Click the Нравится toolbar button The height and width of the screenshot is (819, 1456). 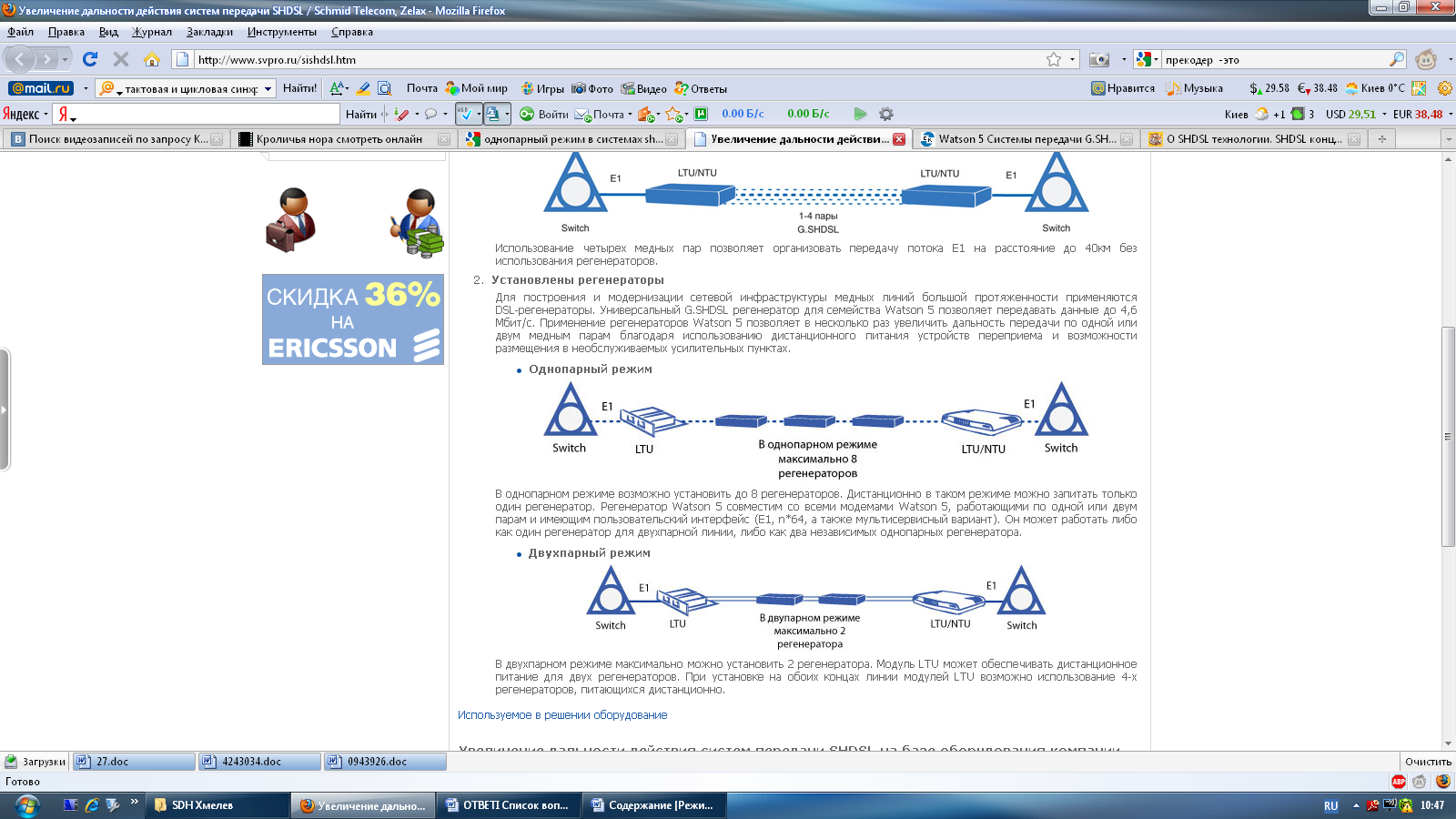1124,88
